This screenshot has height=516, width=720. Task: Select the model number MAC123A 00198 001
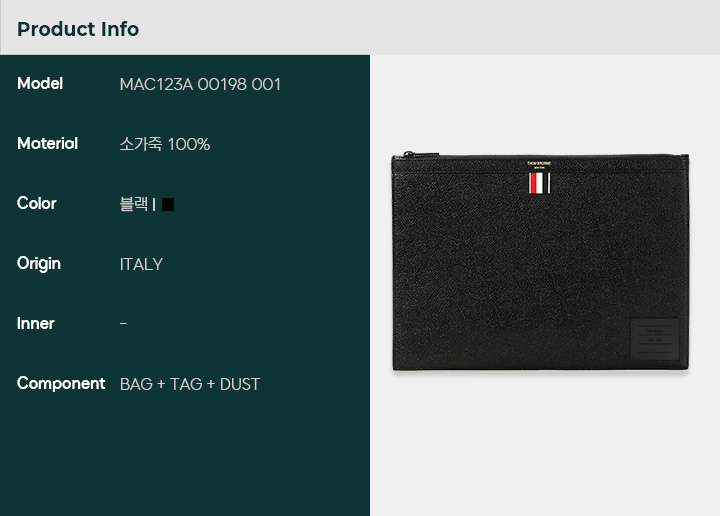pyautogui.click(x=200, y=84)
